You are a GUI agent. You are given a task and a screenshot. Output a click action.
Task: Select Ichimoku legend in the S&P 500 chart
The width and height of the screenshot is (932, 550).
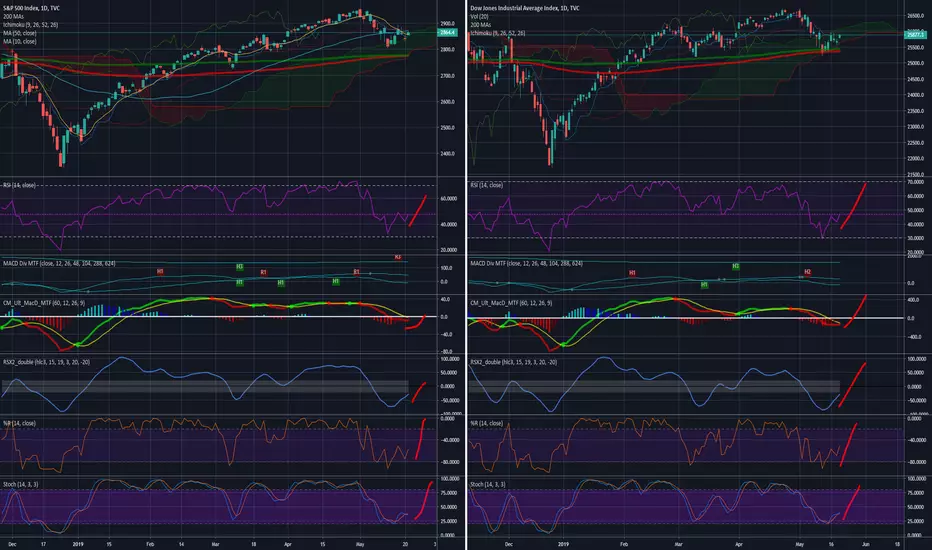tap(30, 25)
